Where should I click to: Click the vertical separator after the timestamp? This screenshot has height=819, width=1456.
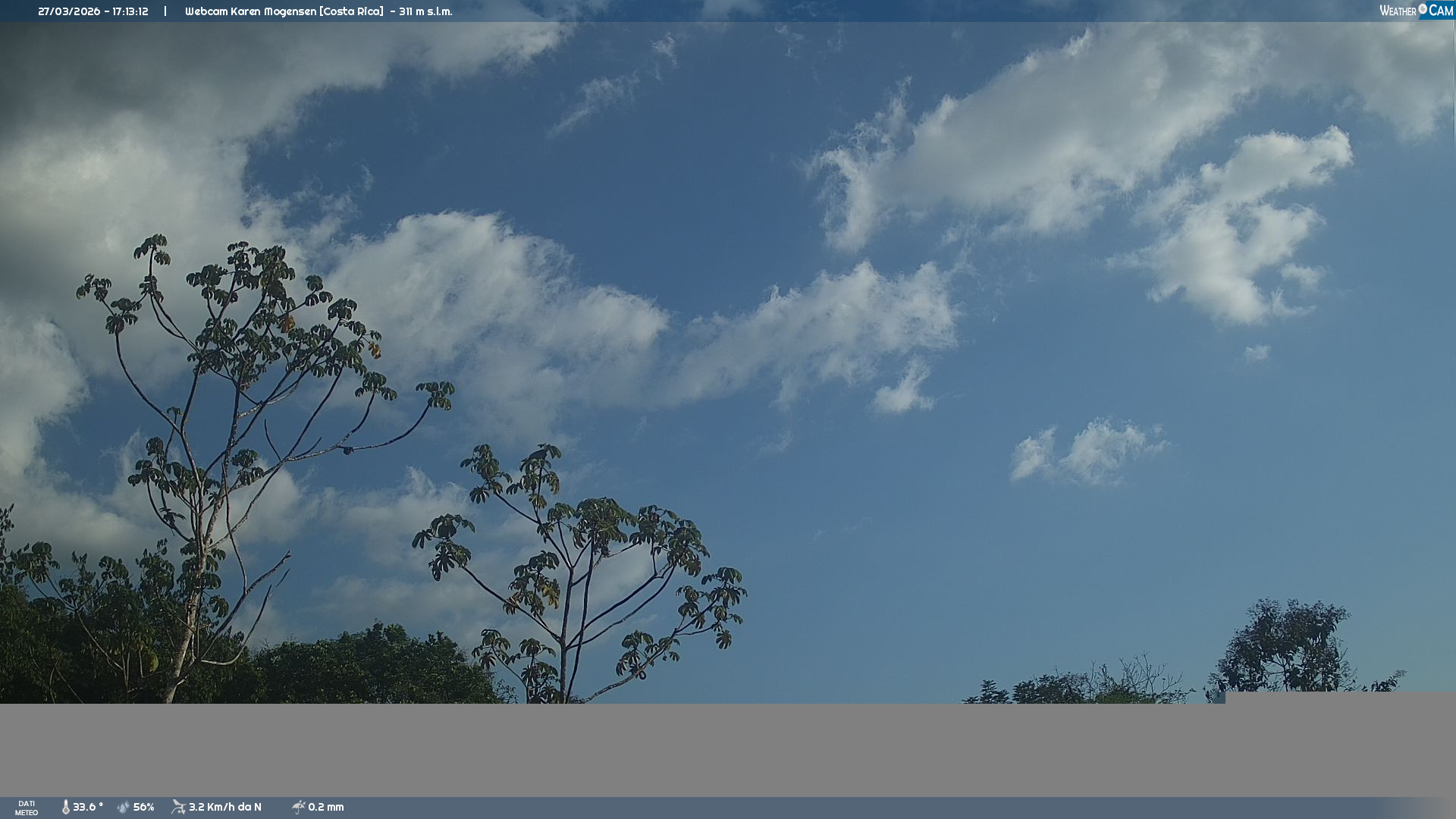165,11
